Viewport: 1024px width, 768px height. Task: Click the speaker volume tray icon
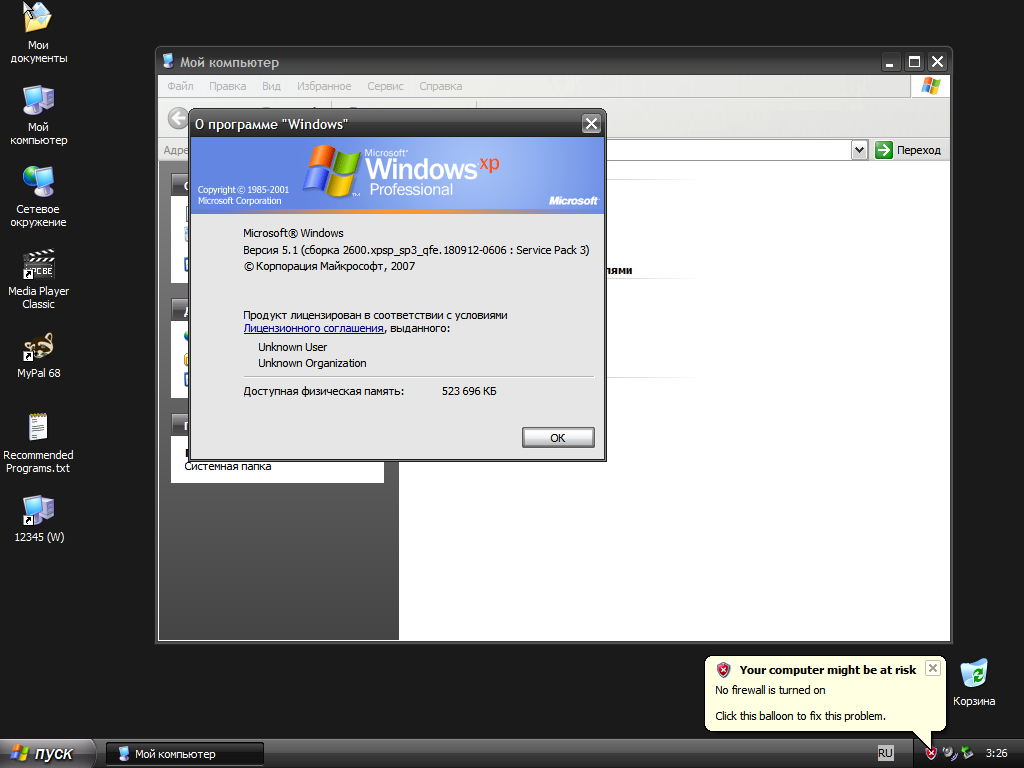click(949, 753)
